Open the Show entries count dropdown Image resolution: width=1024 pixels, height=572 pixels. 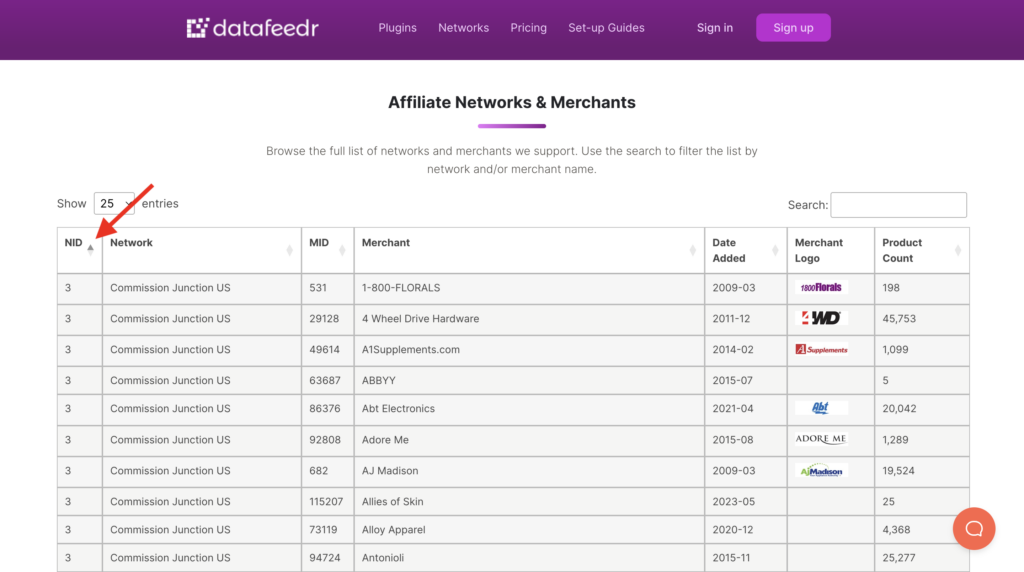click(114, 204)
